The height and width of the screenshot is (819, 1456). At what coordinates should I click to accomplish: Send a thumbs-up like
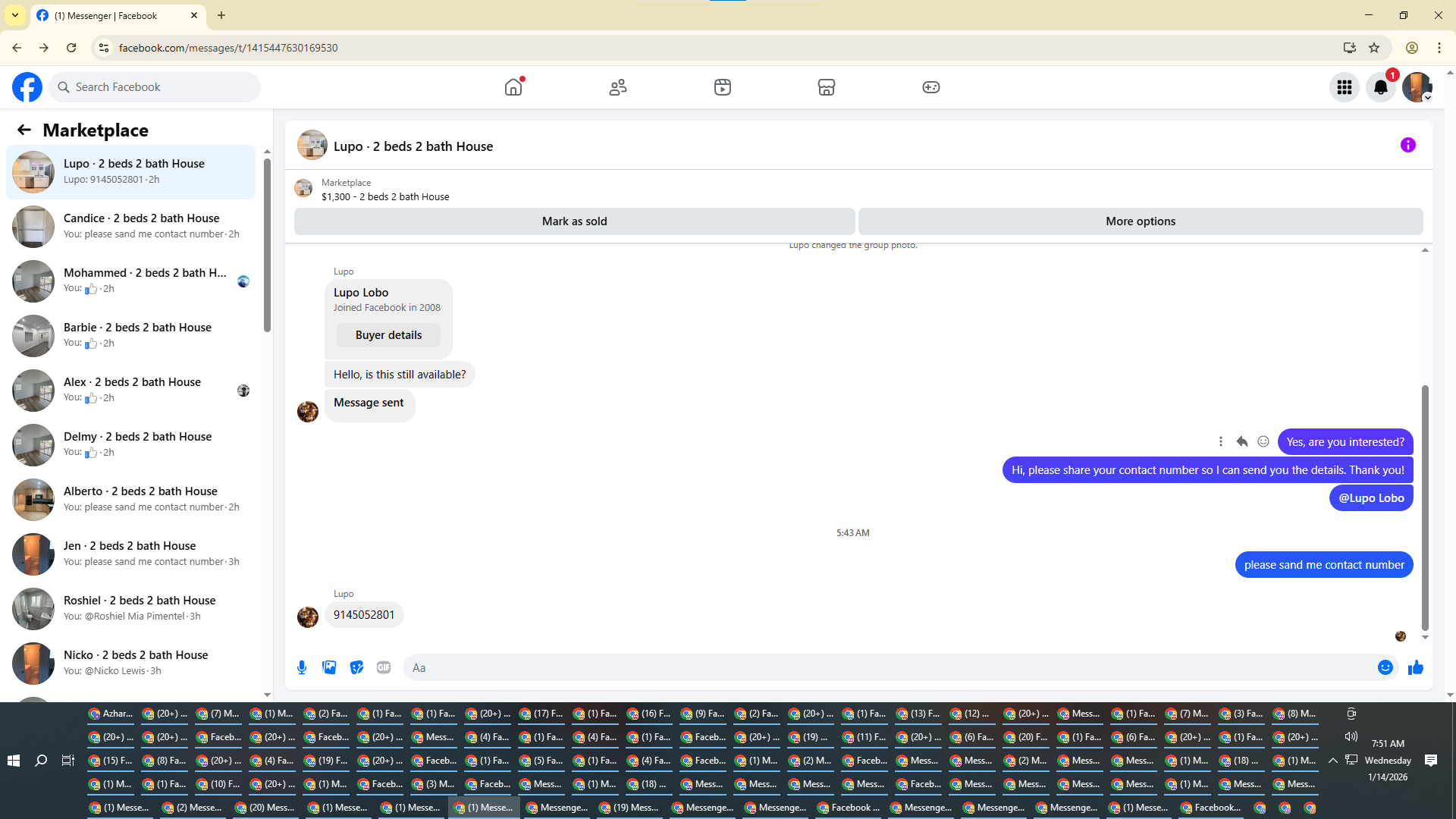point(1415,667)
